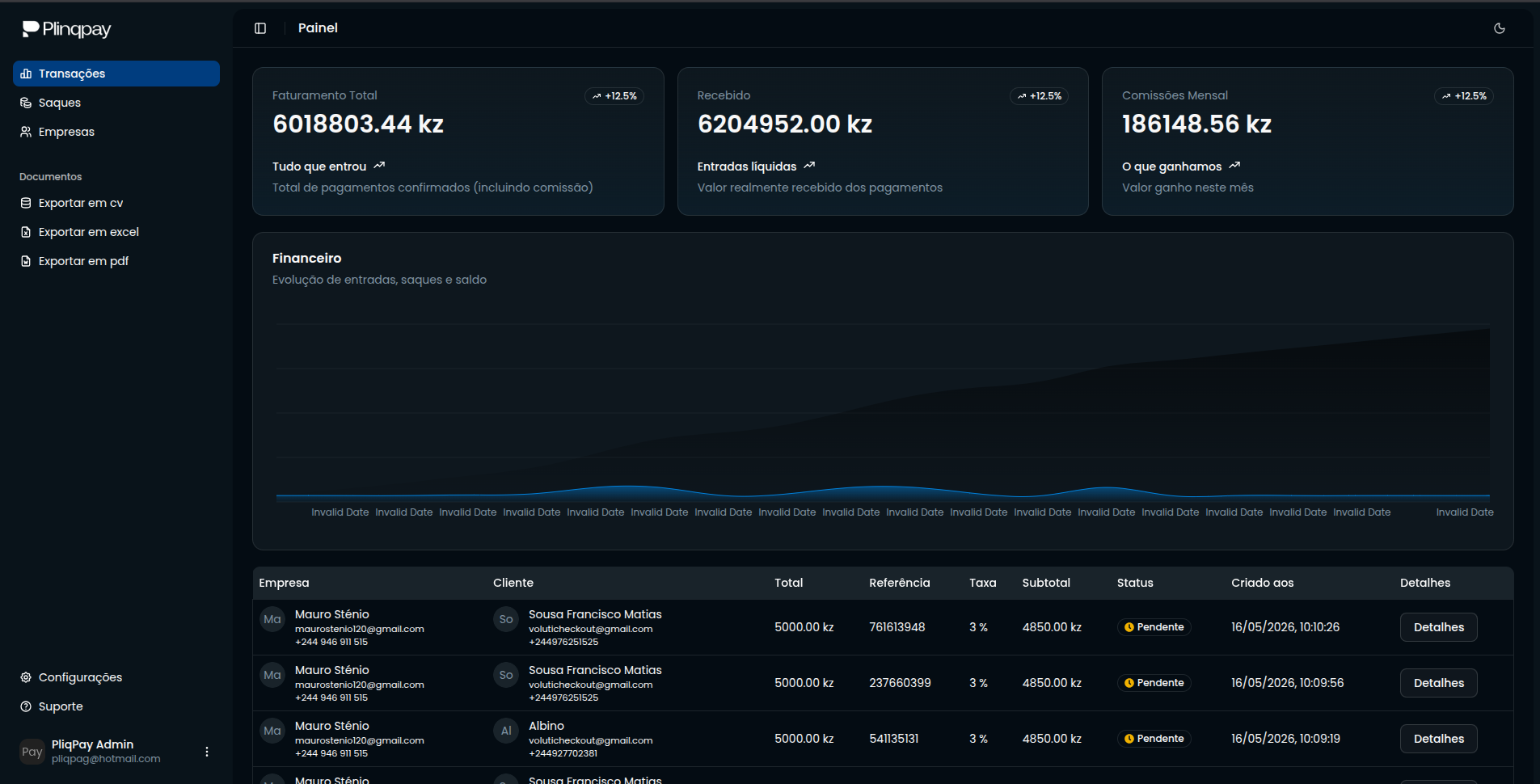Click client name Albino
Viewport: 1540px width, 784px height.
point(546,726)
